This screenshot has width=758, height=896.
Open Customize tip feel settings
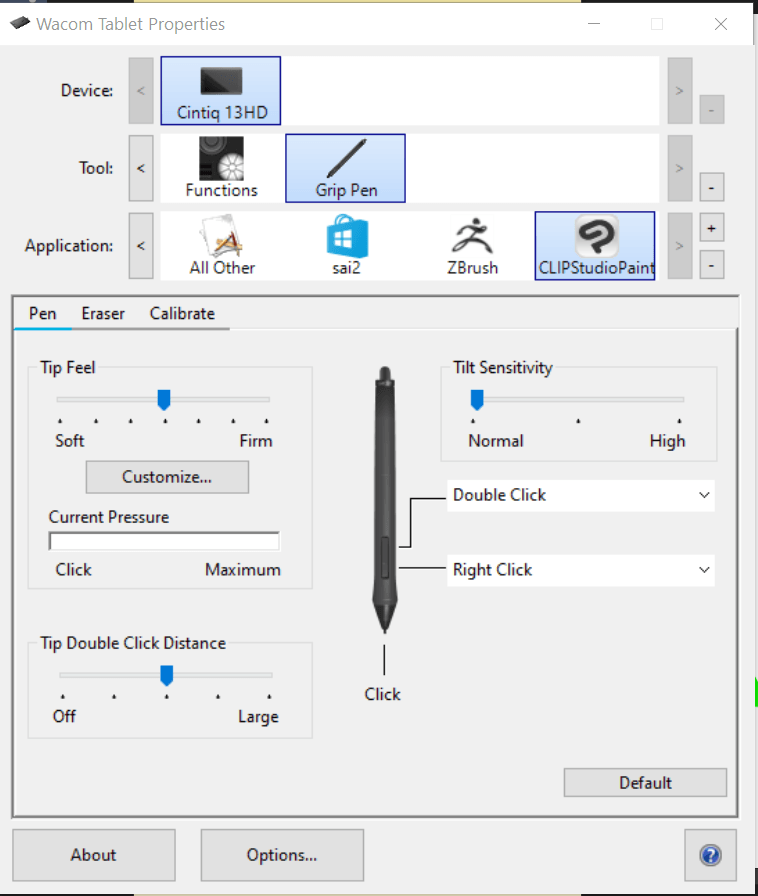coord(167,477)
